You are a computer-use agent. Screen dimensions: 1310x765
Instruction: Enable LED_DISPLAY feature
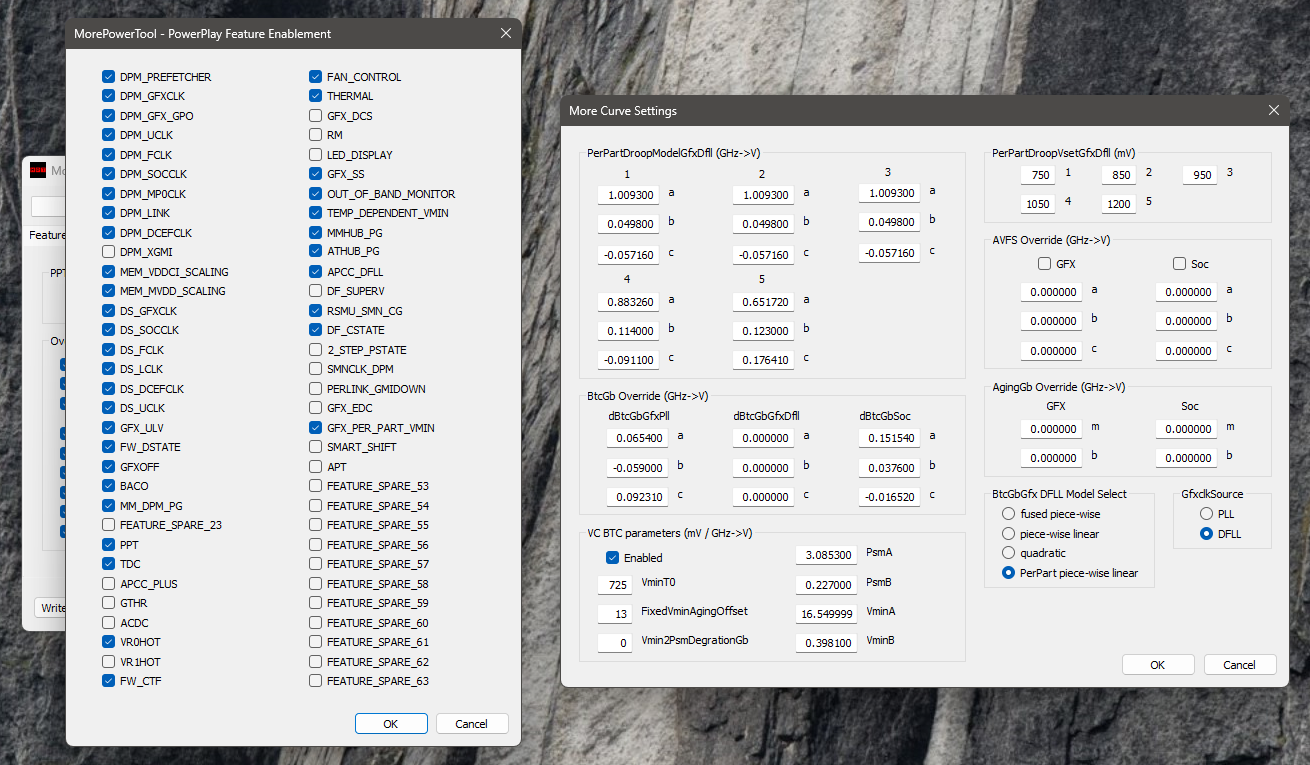tap(315, 155)
